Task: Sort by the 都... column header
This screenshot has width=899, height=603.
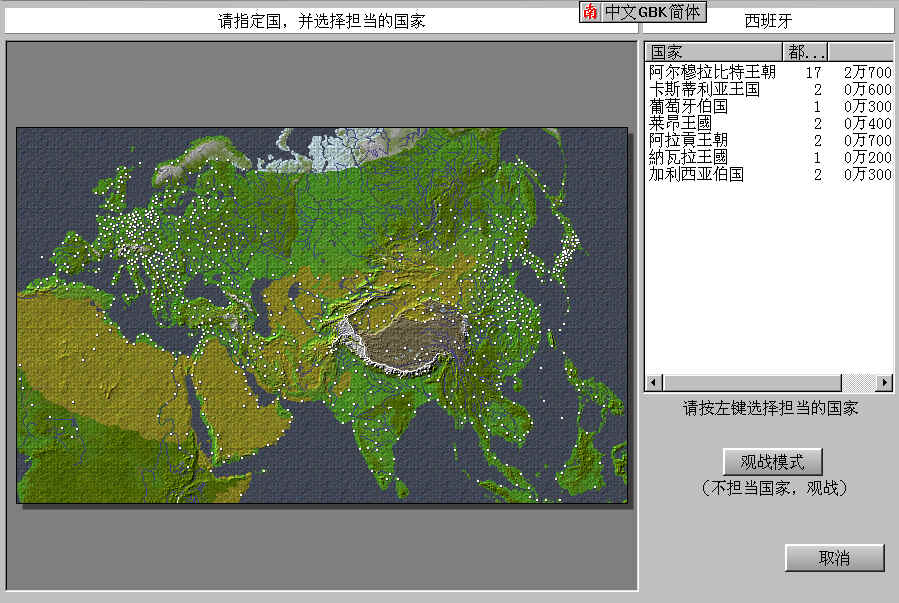Action: click(805, 52)
